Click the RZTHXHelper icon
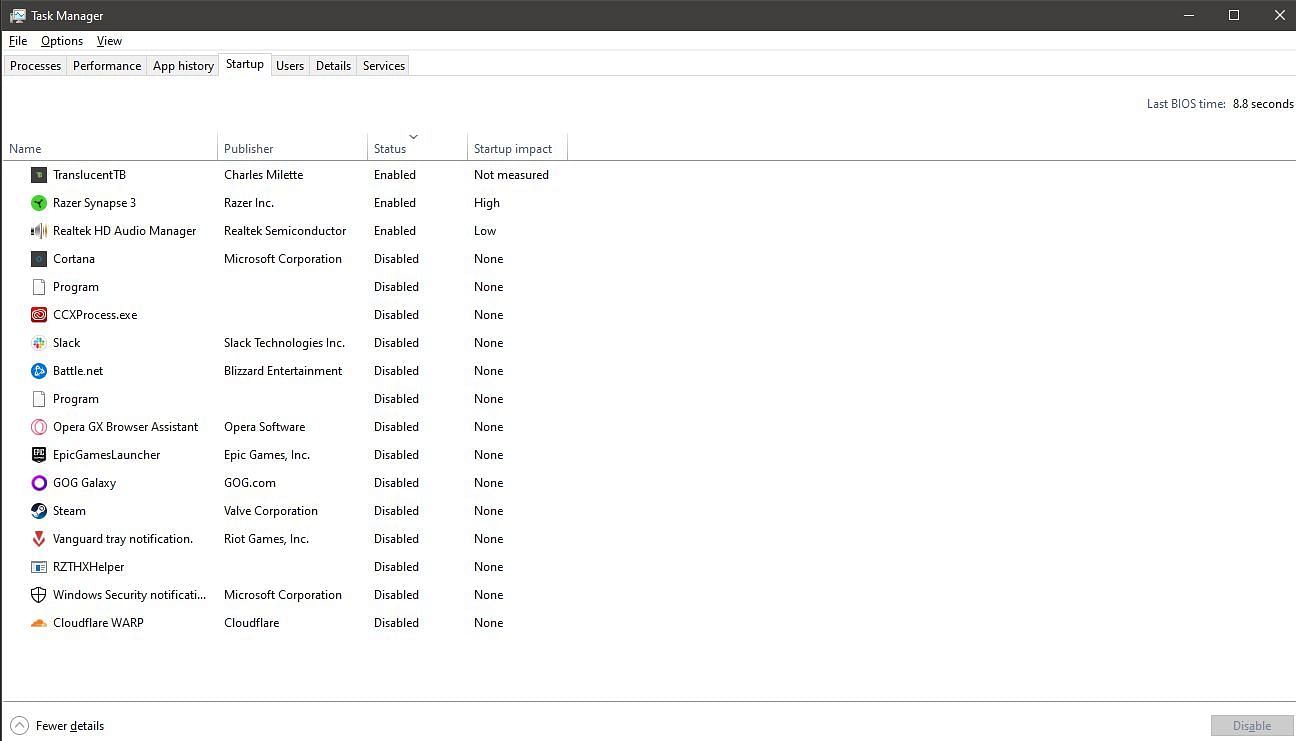 [39, 567]
